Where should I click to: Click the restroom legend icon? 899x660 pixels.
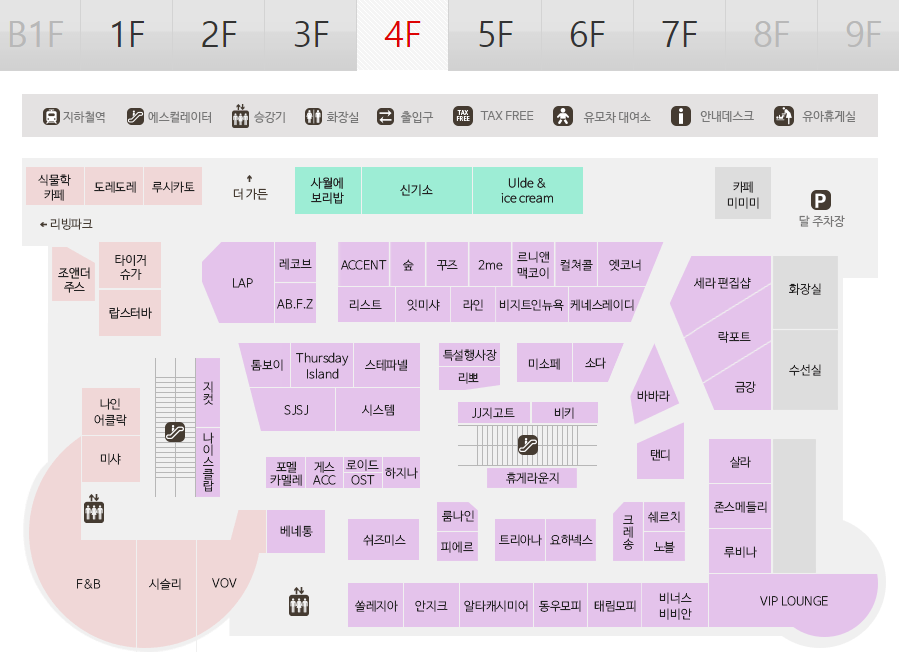pos(313,116)
